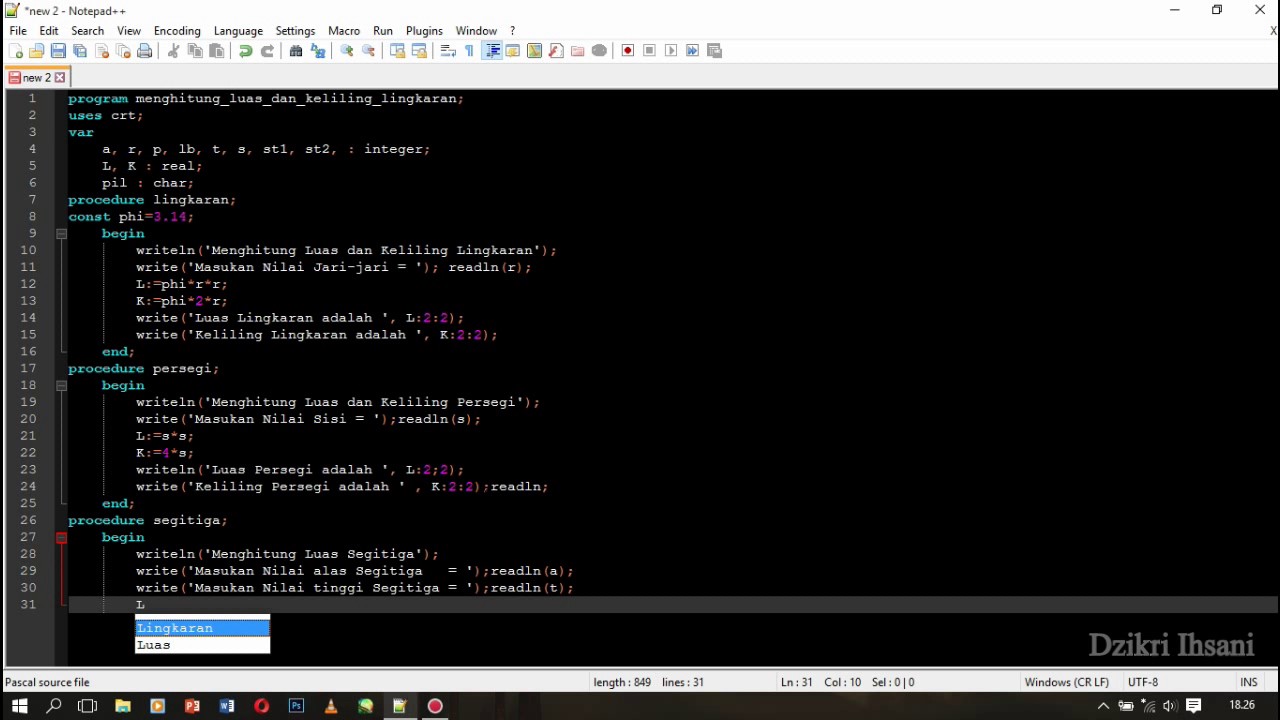Toggle synchronized horizontal scrolling
1280x720 pixels.
pos(419,51)
